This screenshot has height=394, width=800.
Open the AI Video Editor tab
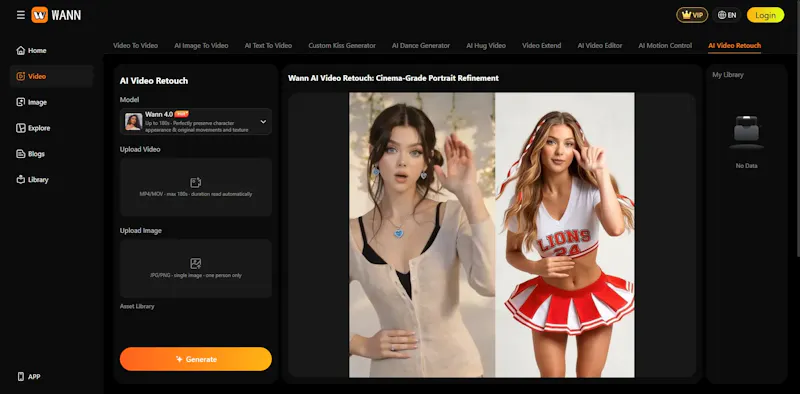[599, 45]
